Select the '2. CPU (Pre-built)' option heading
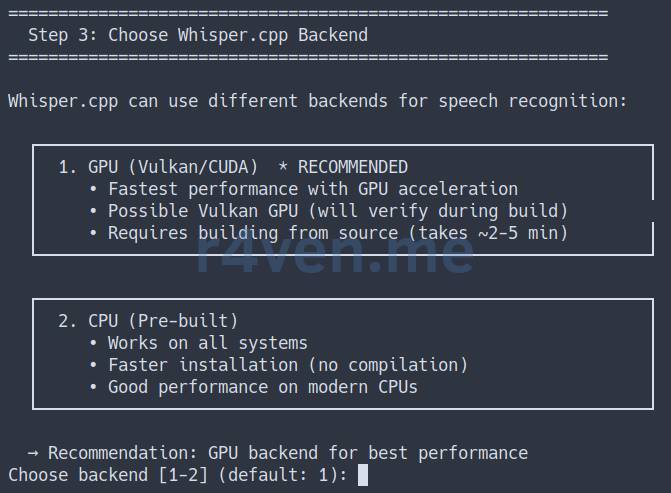 pyautogui.click(x=148, y=321)
